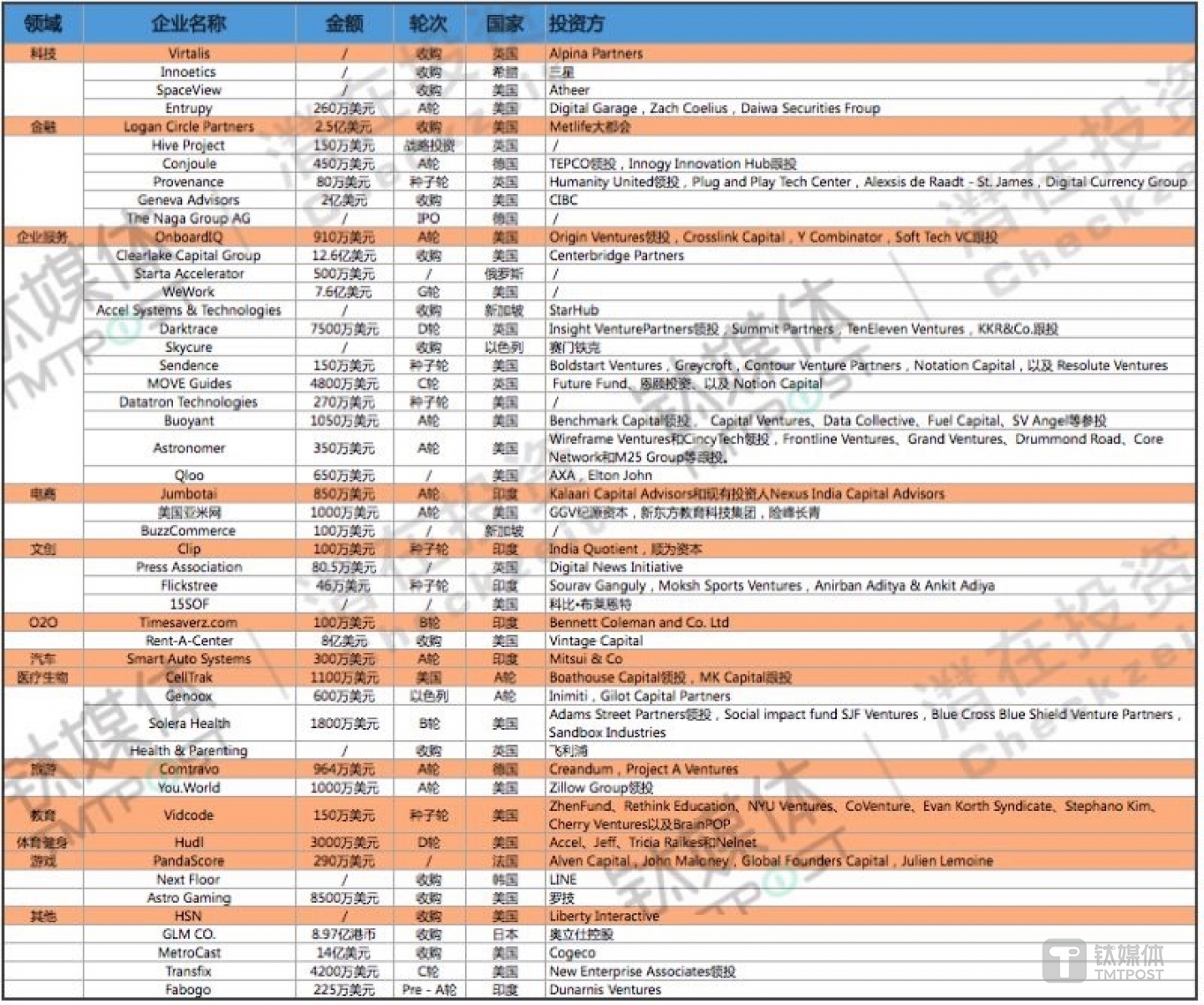This screenshot has width=1204, height=1005.
Task: Select the 8.97亿港币 amount cell
Action: coord(344,935)
